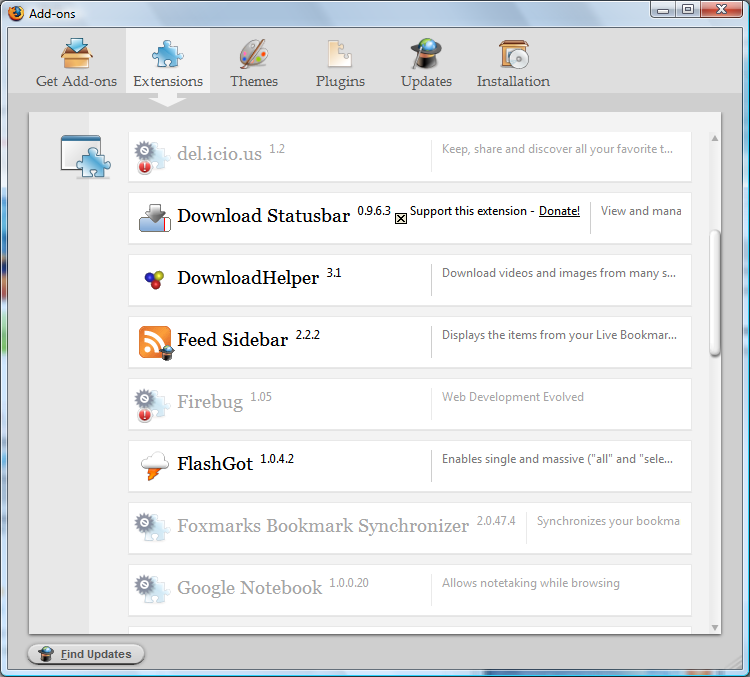Click the vertical scrollbar thumb
Viewport: 750px width, 677px height.
point(715,293)
